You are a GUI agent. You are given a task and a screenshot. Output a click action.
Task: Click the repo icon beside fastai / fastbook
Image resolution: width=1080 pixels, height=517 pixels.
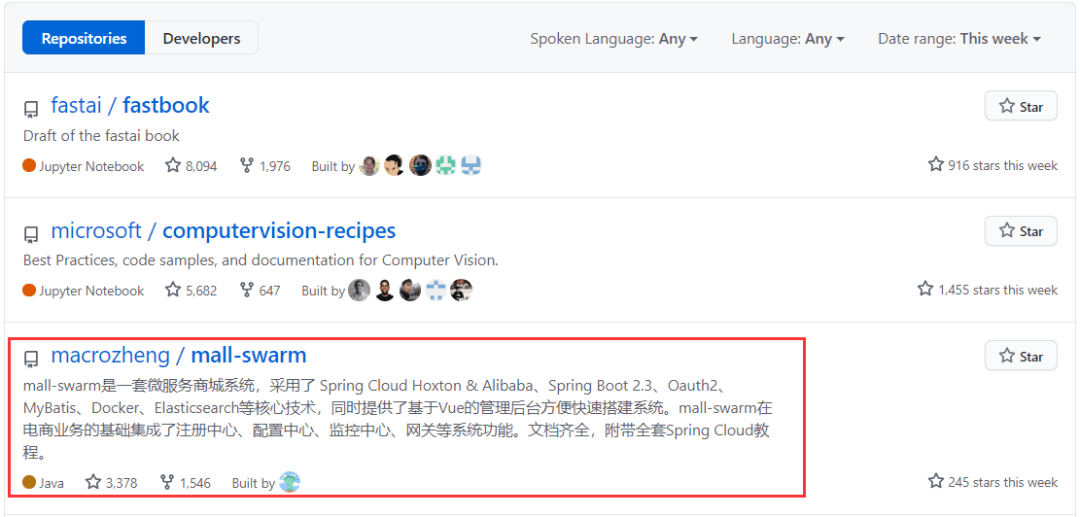tap(31, 109)
